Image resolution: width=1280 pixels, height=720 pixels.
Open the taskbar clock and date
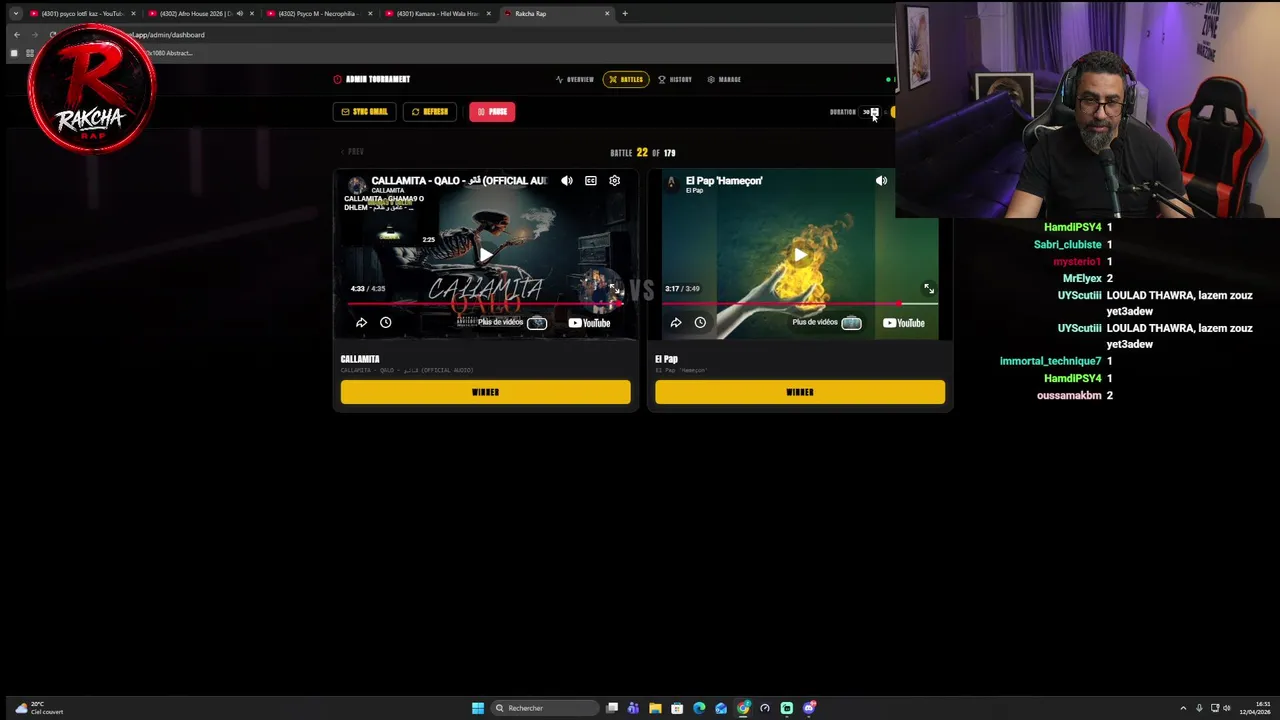[x=1256, y=708]
